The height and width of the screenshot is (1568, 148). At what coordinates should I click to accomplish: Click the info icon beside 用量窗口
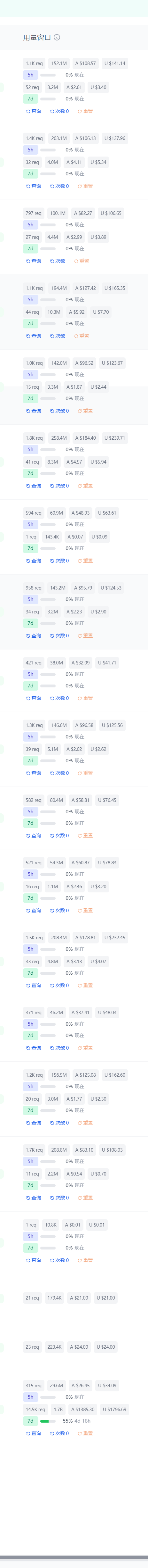tap(57, 37)
